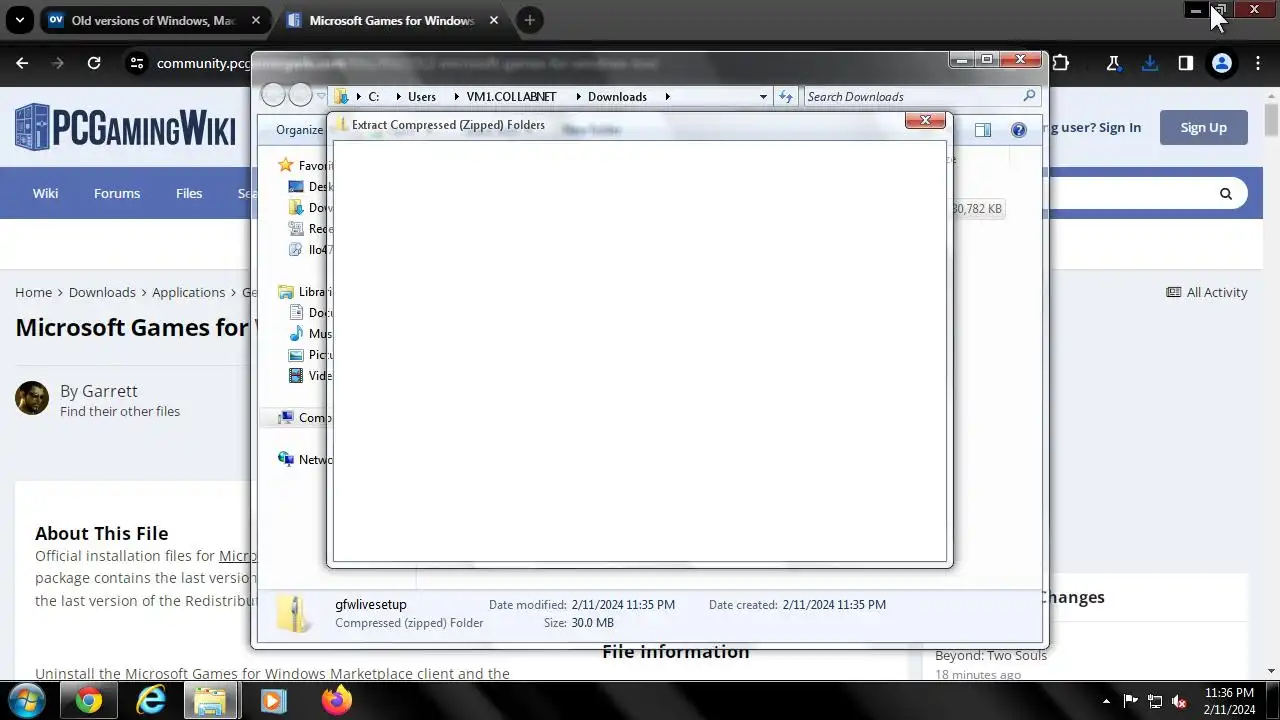1280x720 pixels.
Task: Switch to the Microsoft Games for Windows tab
Action: pyautogui.click(x=390, y=20)
